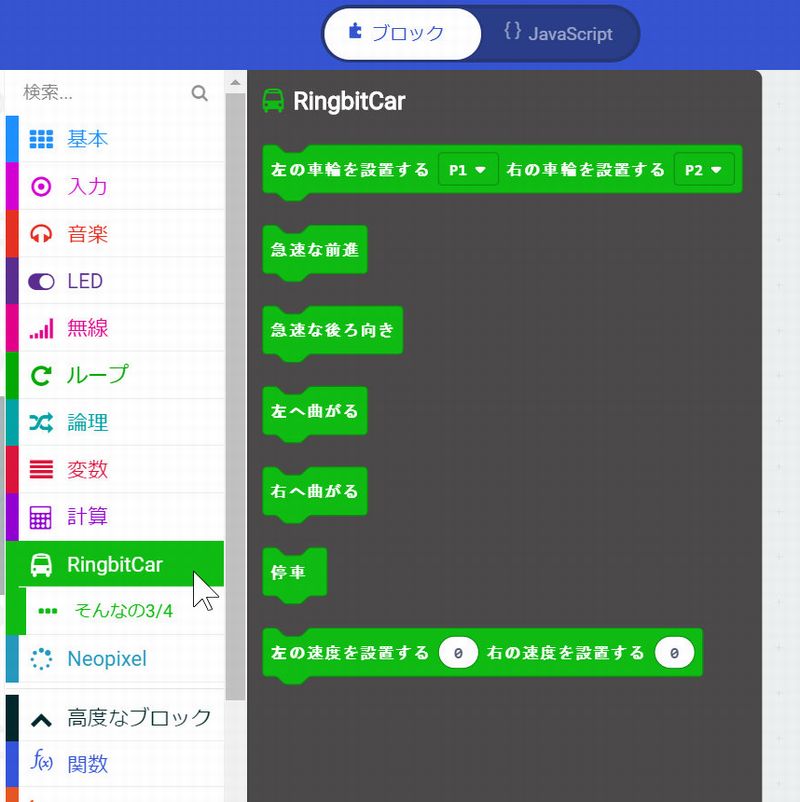Image resolution: width=800 pixels, height=802 pixels.
Task: Open the LED toggle category
Action: tap(84, 281)
